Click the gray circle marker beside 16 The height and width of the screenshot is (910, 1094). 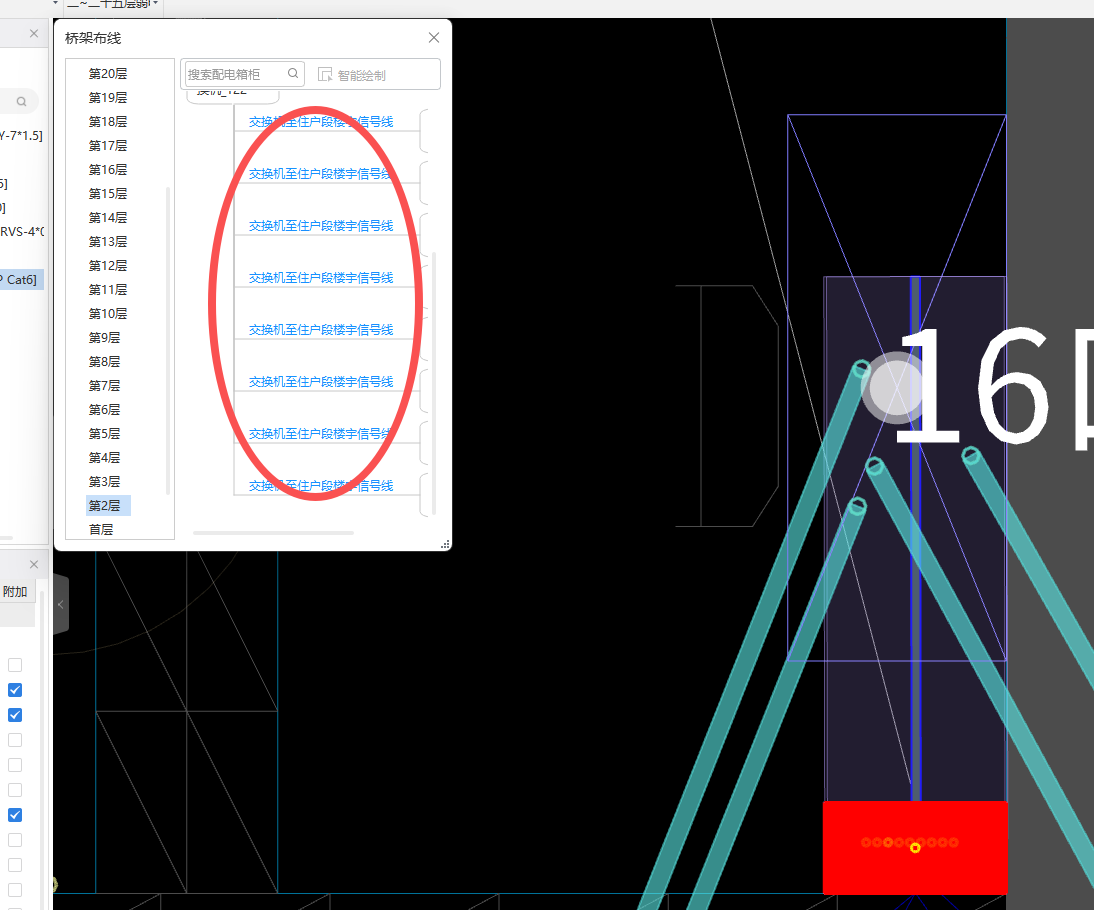895,388
